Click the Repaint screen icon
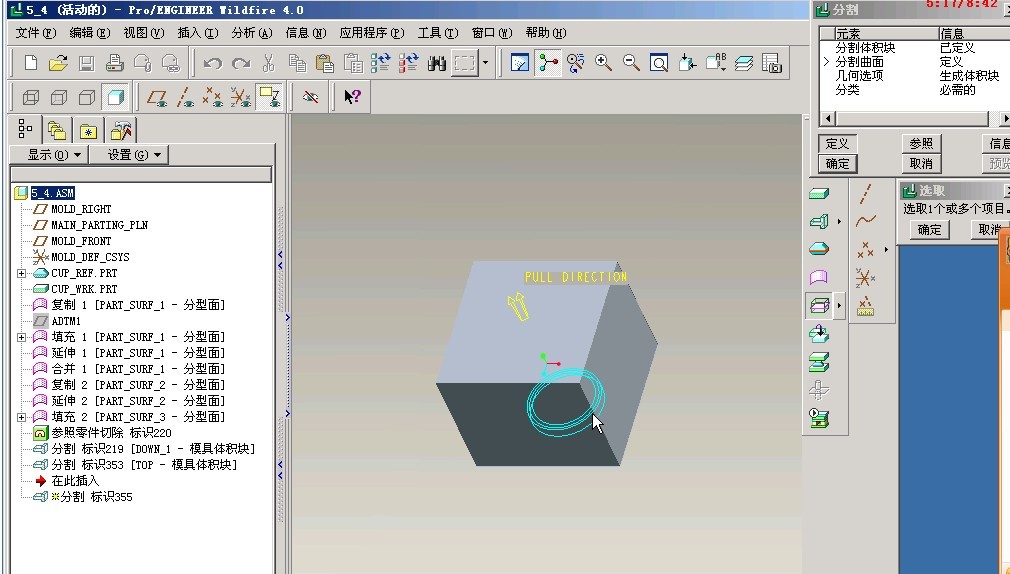The image size is (1010, 574). (520, 62)
